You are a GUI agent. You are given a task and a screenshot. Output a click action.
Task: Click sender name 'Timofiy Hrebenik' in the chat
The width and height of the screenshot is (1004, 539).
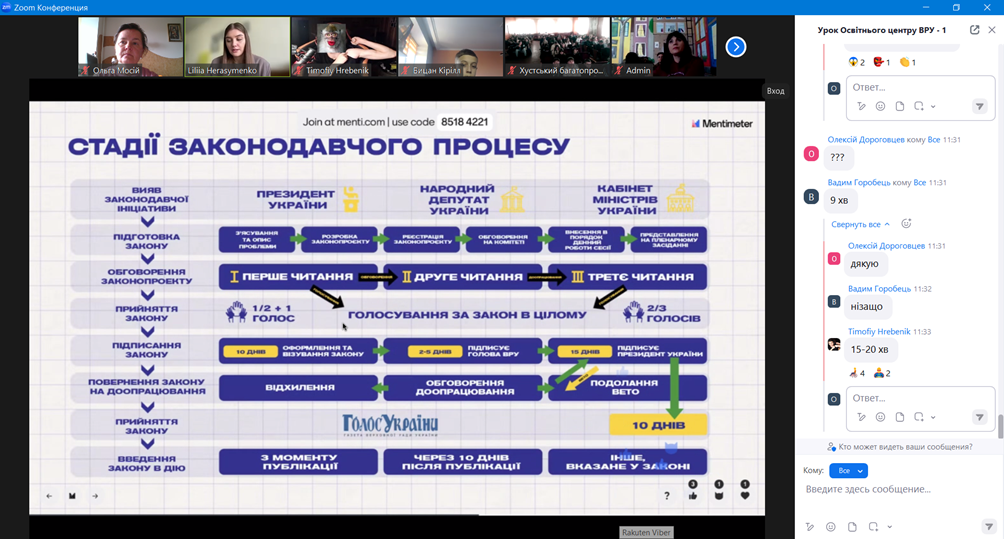(879, 331)
